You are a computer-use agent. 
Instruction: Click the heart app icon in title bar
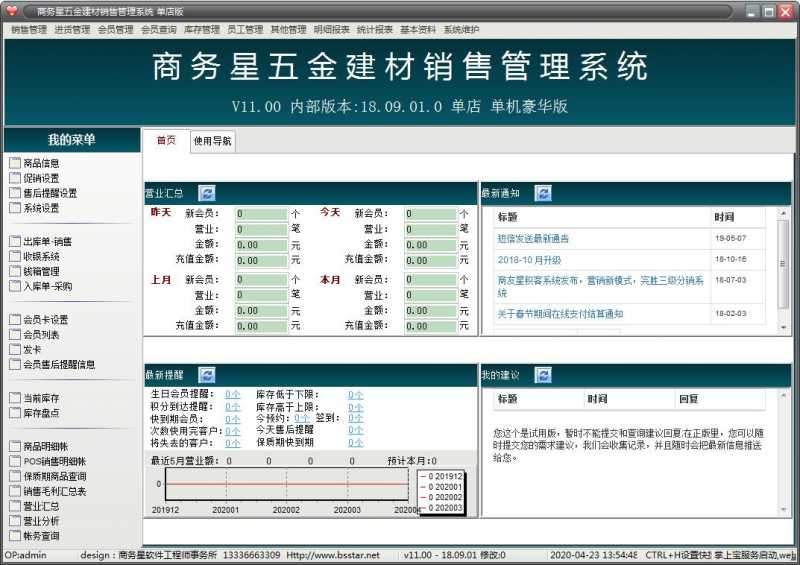pyautogui.click(x=11, y=11)
